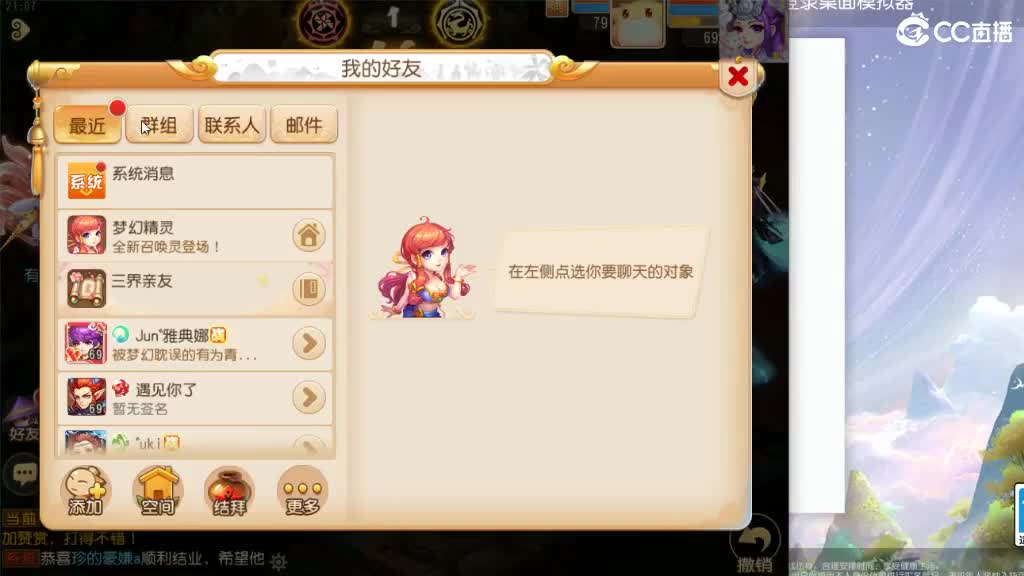1024x576 pixels.
Task: Click the chat bubble icon at left edge
Action: (x=24, y=473)
